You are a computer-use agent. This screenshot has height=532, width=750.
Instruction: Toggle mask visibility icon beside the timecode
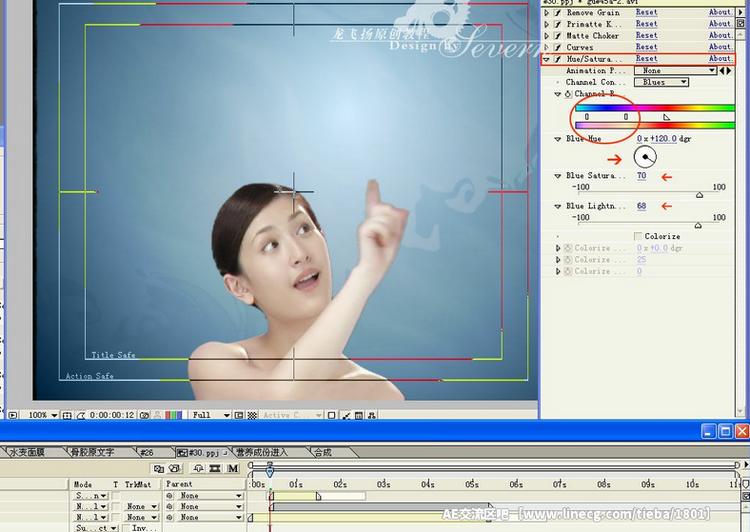[80, 415]
